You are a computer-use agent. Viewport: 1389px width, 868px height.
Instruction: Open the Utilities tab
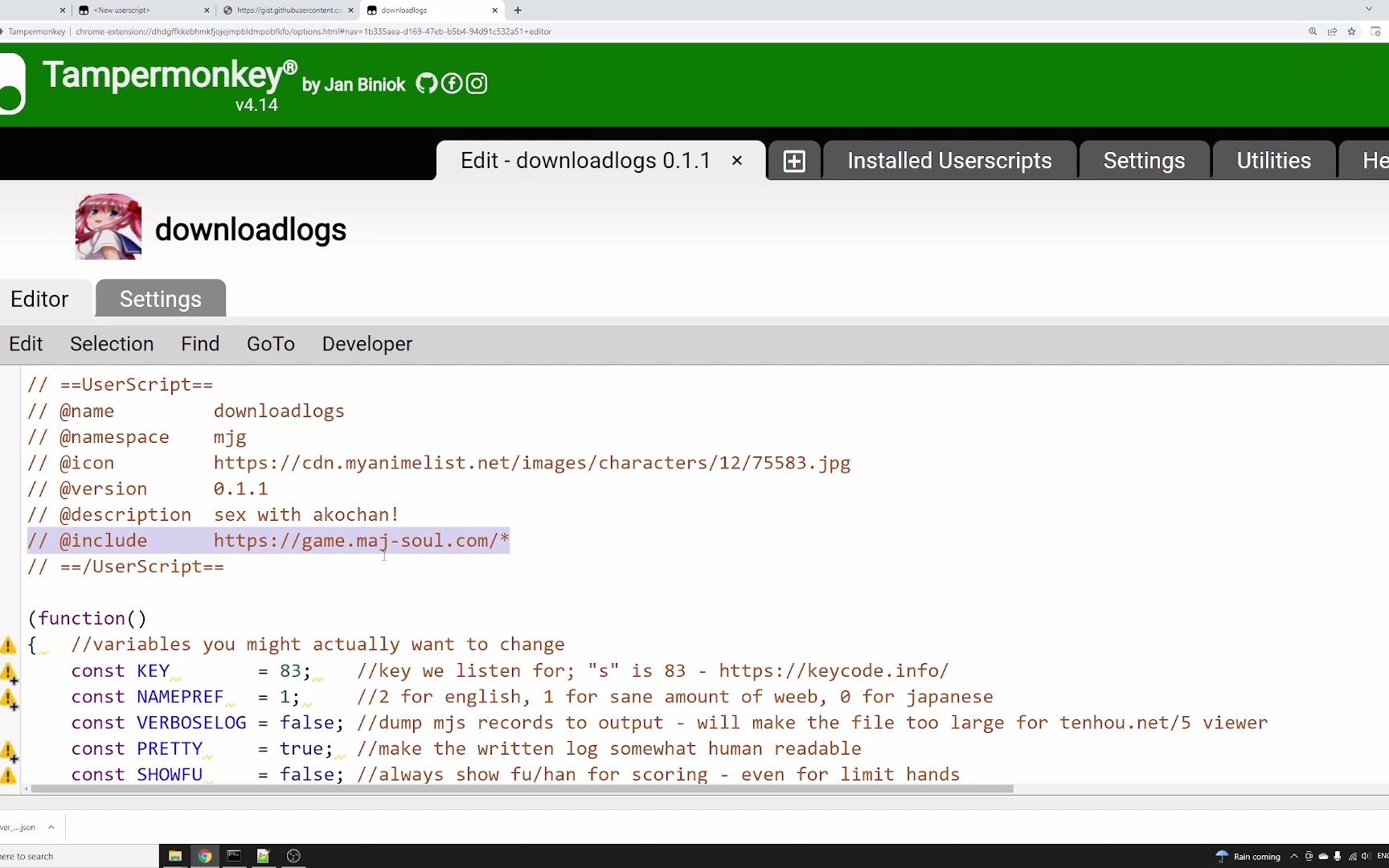point(1273,161)
